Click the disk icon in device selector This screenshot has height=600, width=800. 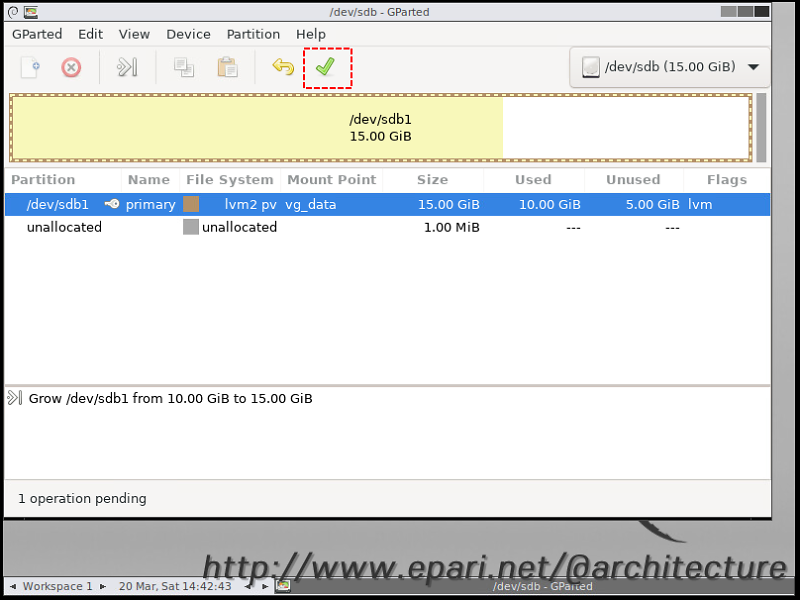(x=591, y=67)
